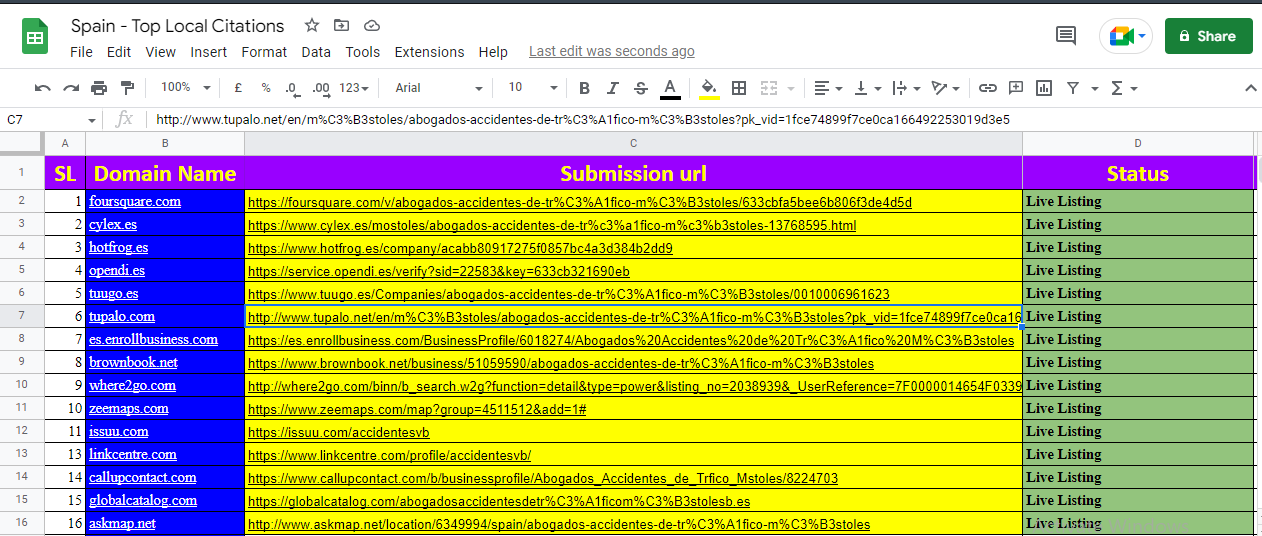Image resolution: width=1262 pixels, height=536 pixels.
Task: Open the fill color picker
Action: (x=709, y=88)
